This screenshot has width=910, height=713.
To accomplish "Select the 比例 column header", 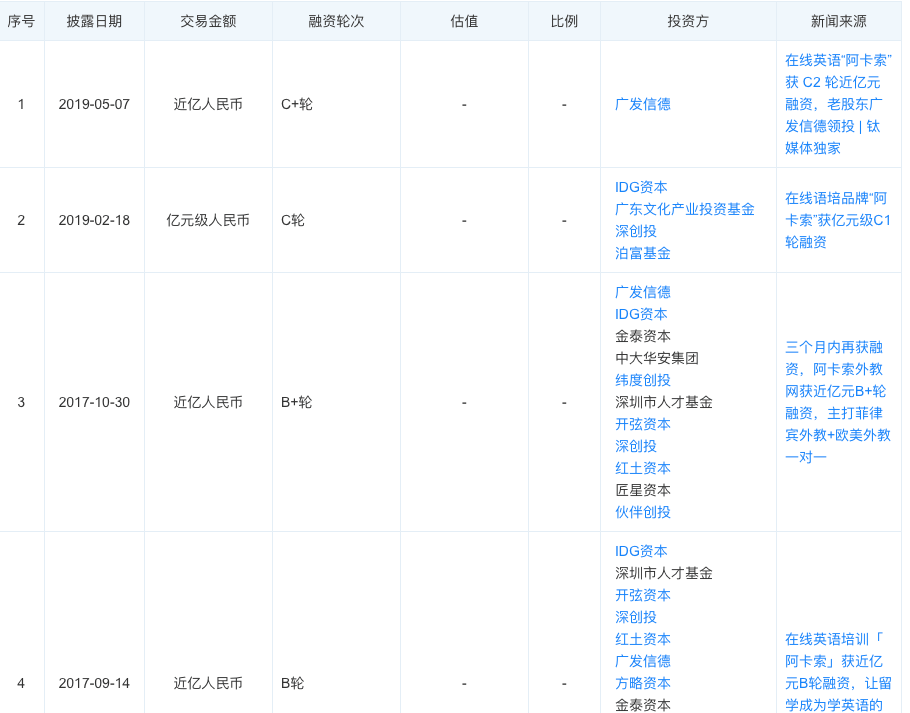I will tap(564, 21).
